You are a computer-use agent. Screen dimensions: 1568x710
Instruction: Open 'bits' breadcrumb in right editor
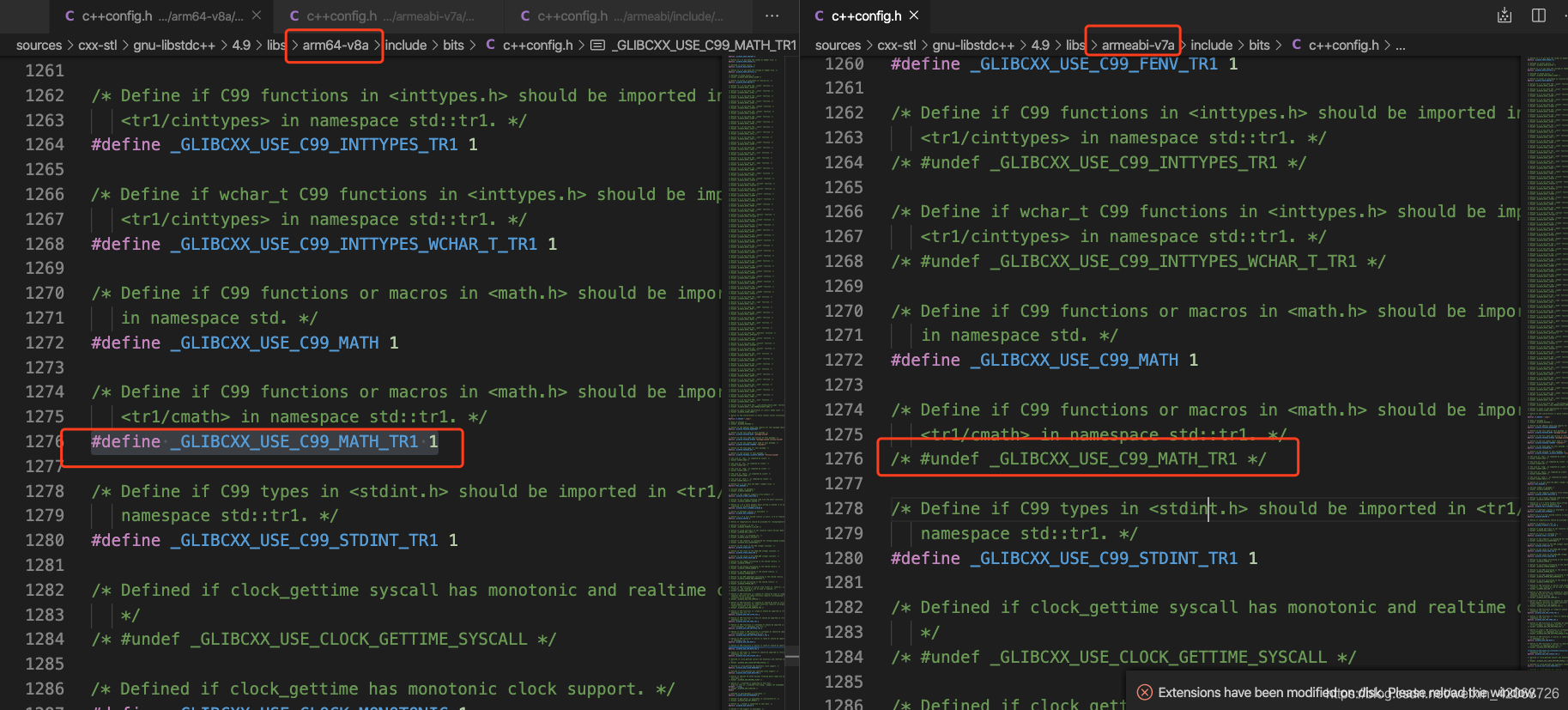coord(1259,45)
